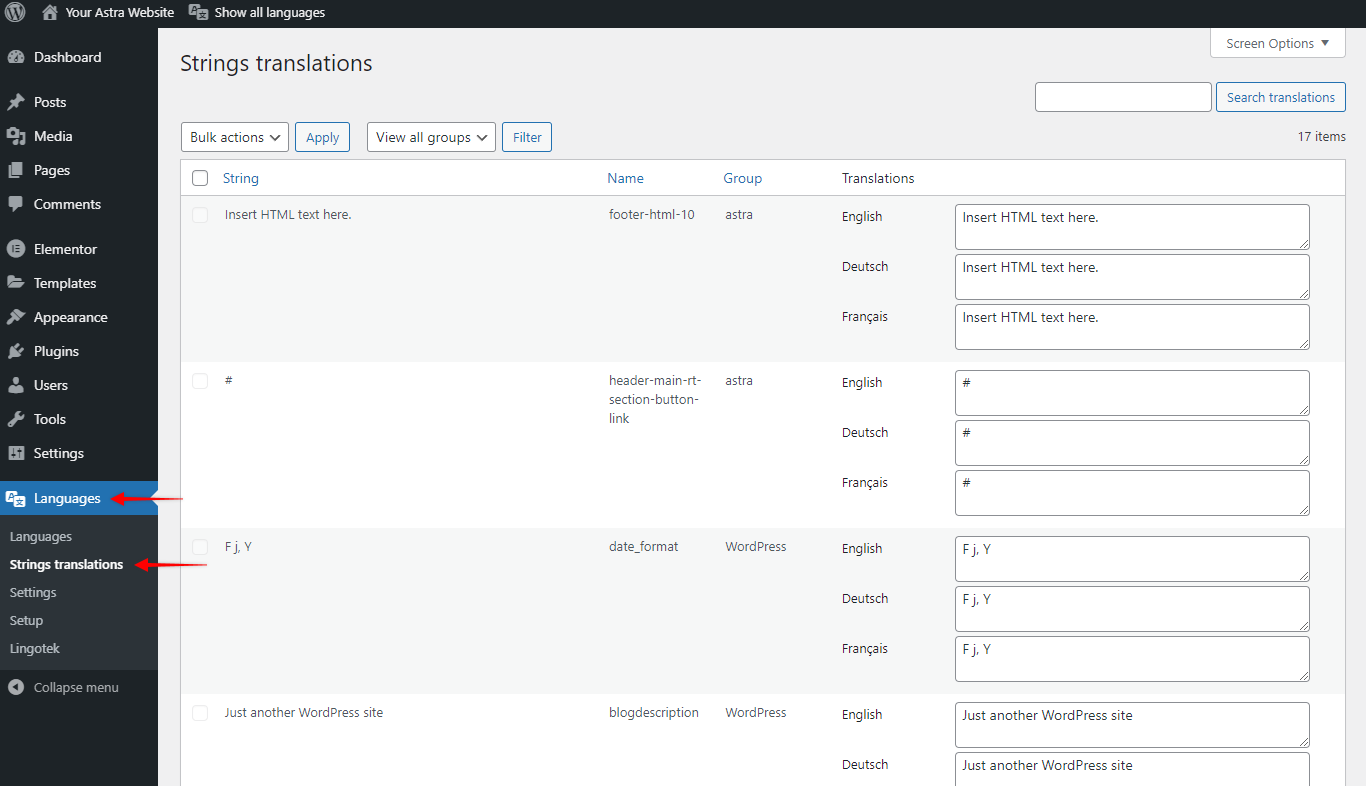Open the Bulk actions dropdown
The height and width of the screenshot is (786, 1366).
click(234, 137)
